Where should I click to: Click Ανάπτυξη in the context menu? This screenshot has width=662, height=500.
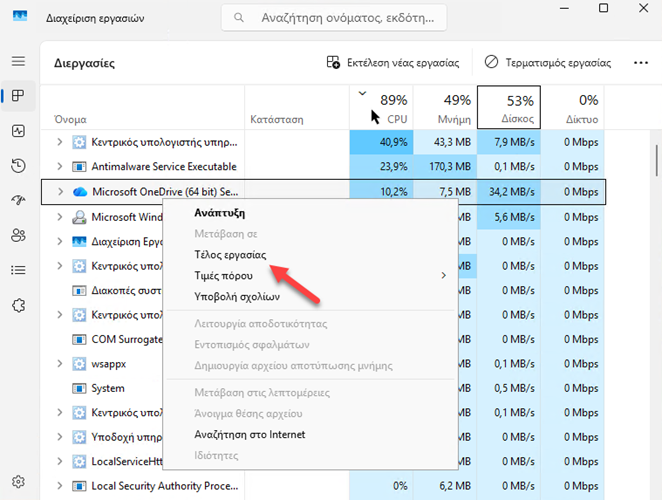219,213
